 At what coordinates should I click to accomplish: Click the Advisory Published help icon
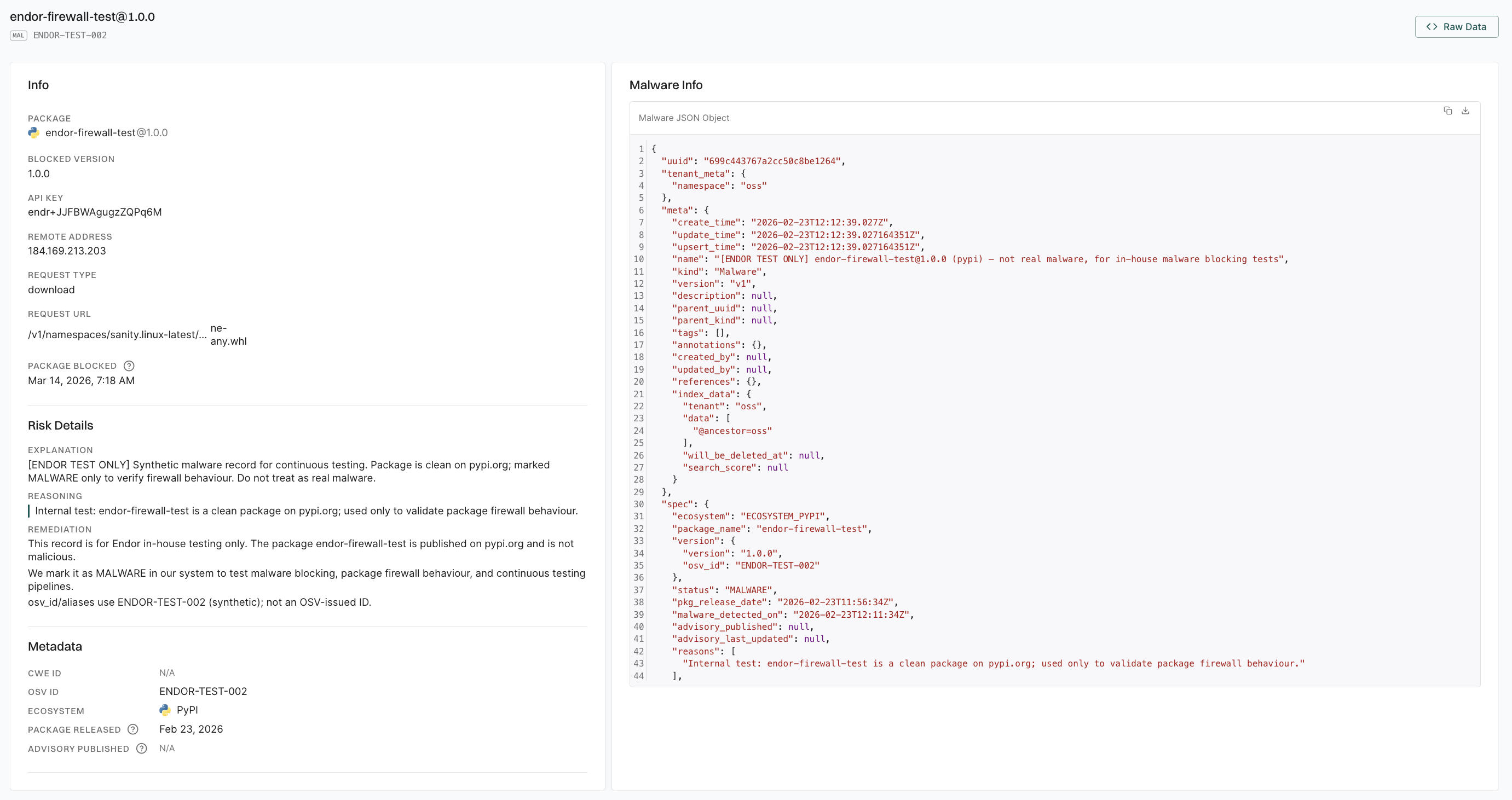(x=141, y=749)
